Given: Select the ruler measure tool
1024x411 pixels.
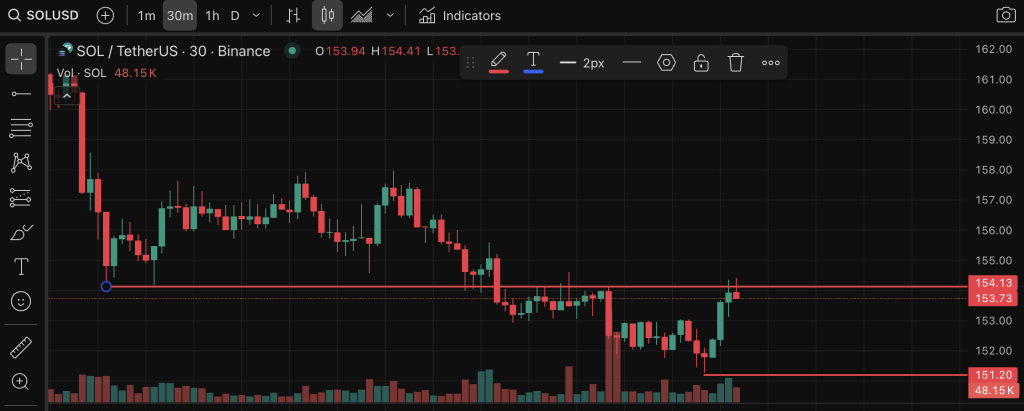Looking at the screenshot, I should 21,347.
